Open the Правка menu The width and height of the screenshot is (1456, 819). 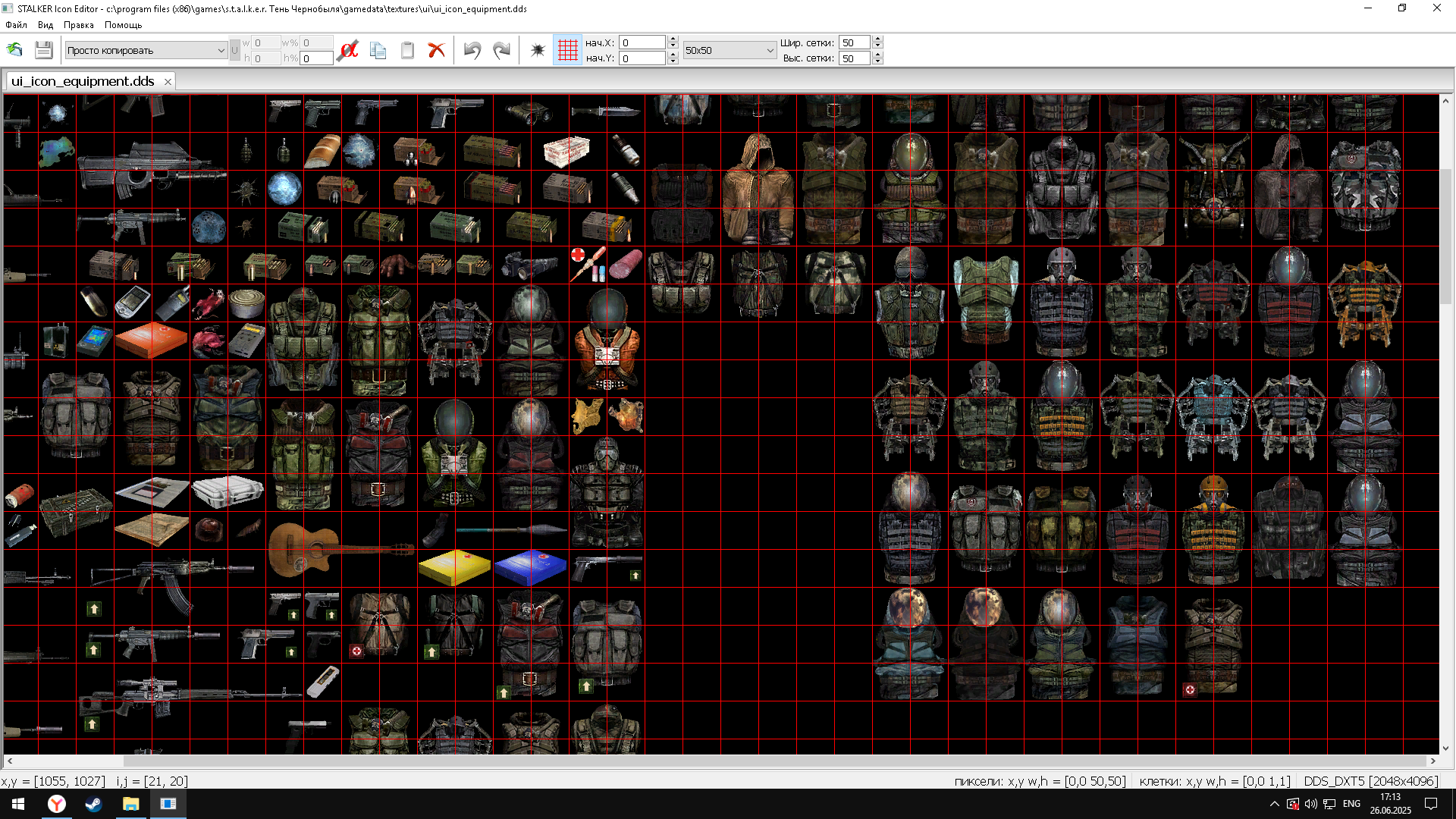[79, 25]
